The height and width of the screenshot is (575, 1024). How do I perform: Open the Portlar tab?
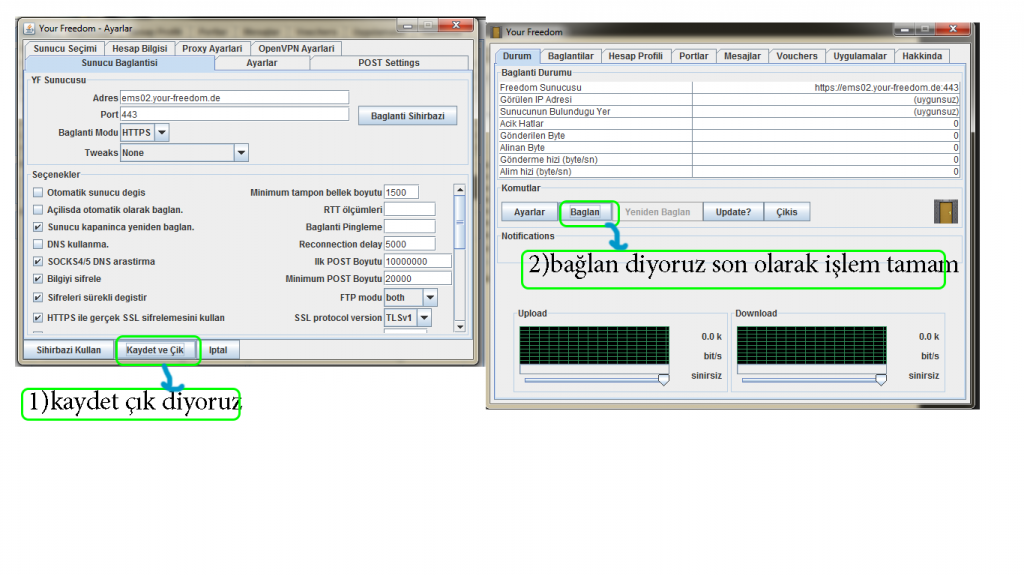click(693, 56)
